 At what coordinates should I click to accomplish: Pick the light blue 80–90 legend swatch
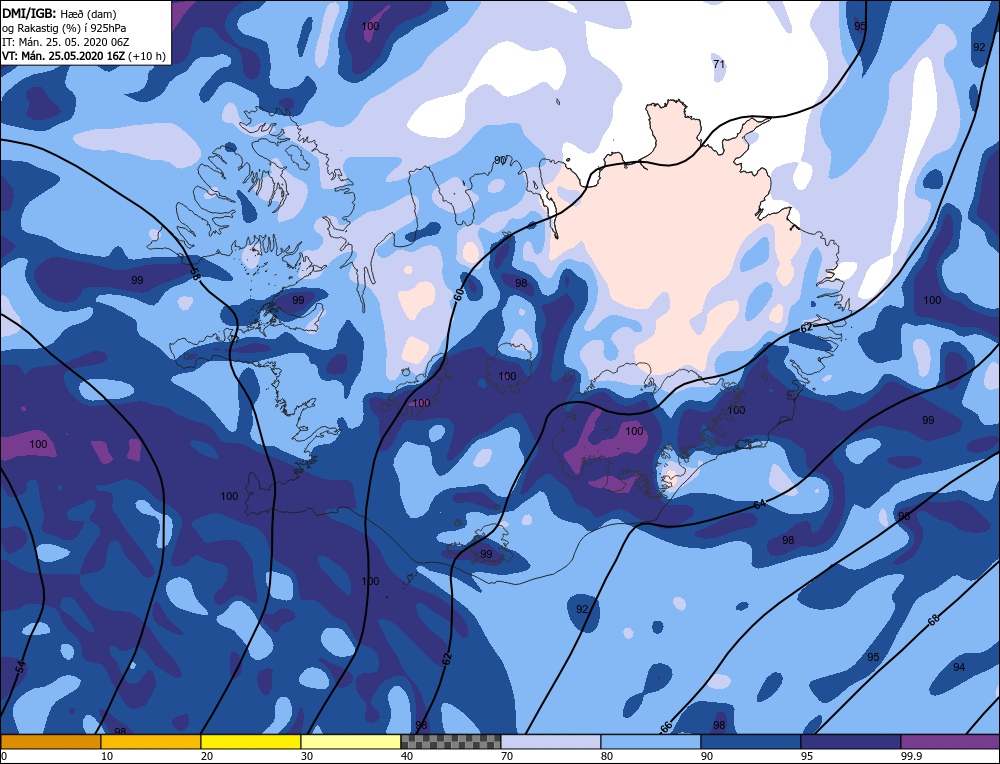(651, 742)
